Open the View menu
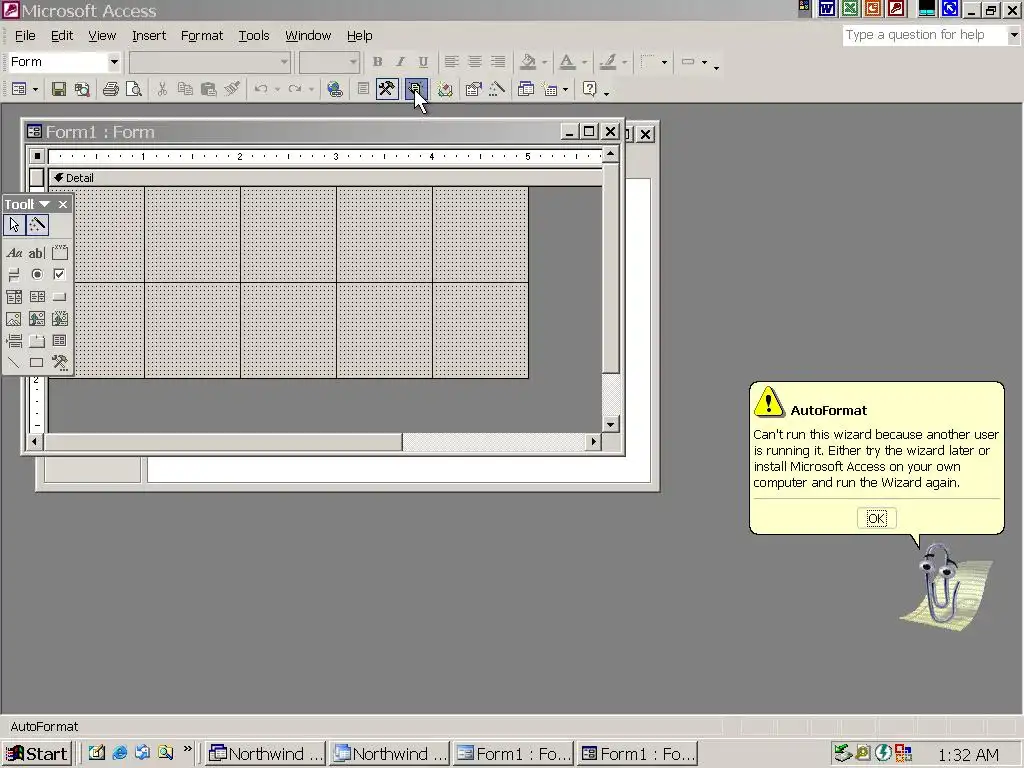The image size is (1024, 768). point(102,36)
